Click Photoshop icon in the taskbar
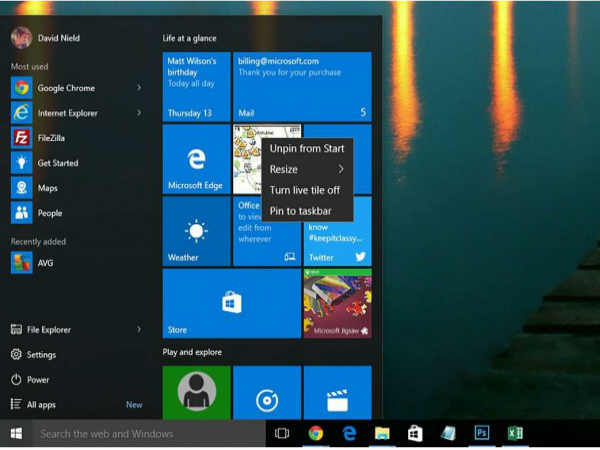The height and width of the screenshot is (450, 600). (481, 433)
